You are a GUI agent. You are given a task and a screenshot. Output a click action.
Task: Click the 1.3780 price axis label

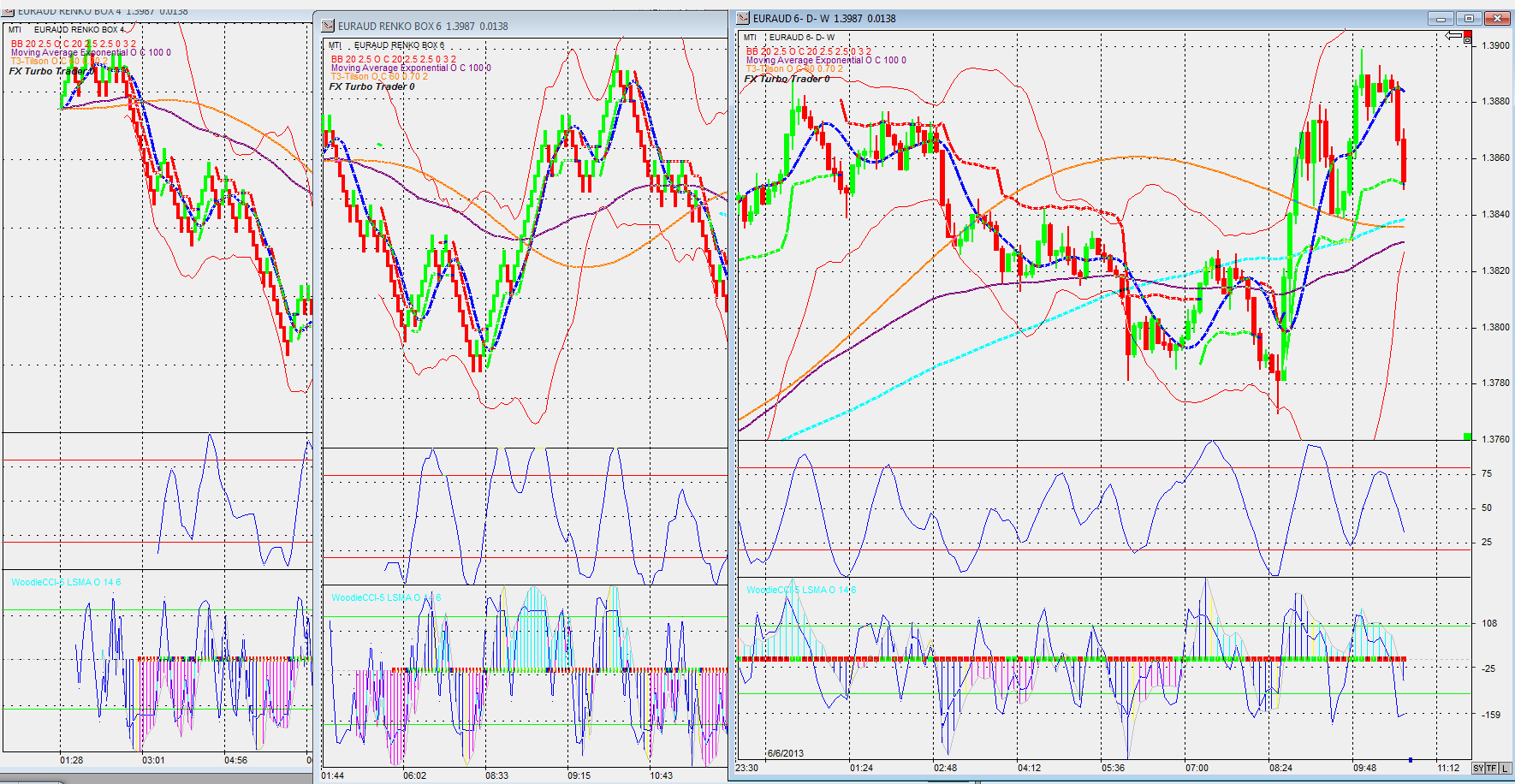pos(1496,383)
